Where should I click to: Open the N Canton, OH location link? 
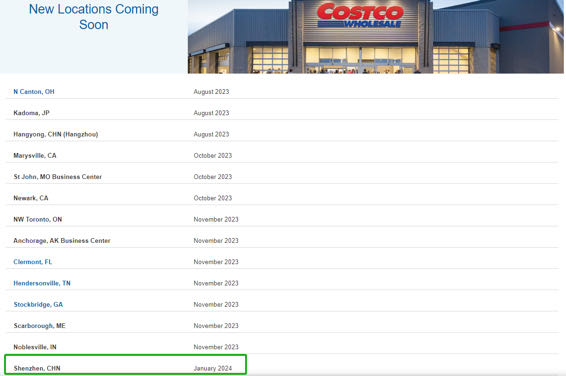34,92
